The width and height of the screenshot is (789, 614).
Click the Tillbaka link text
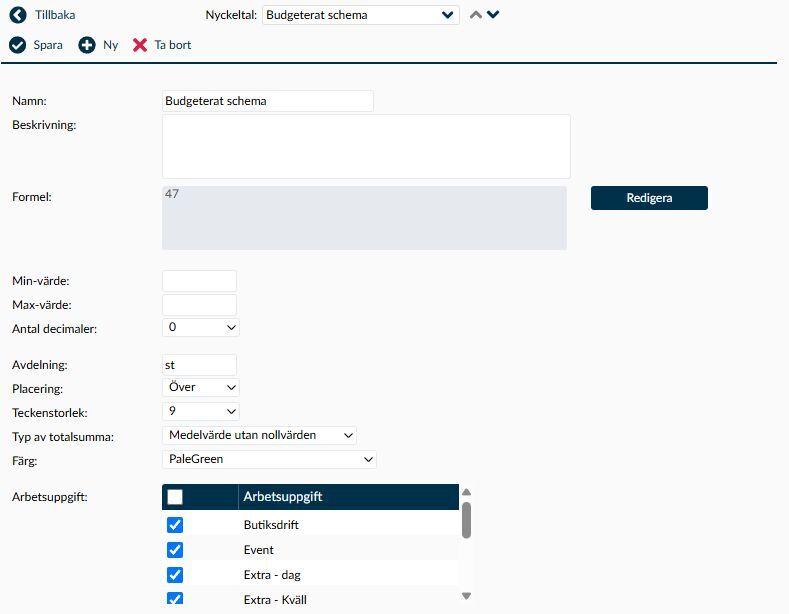click(55, 15)
